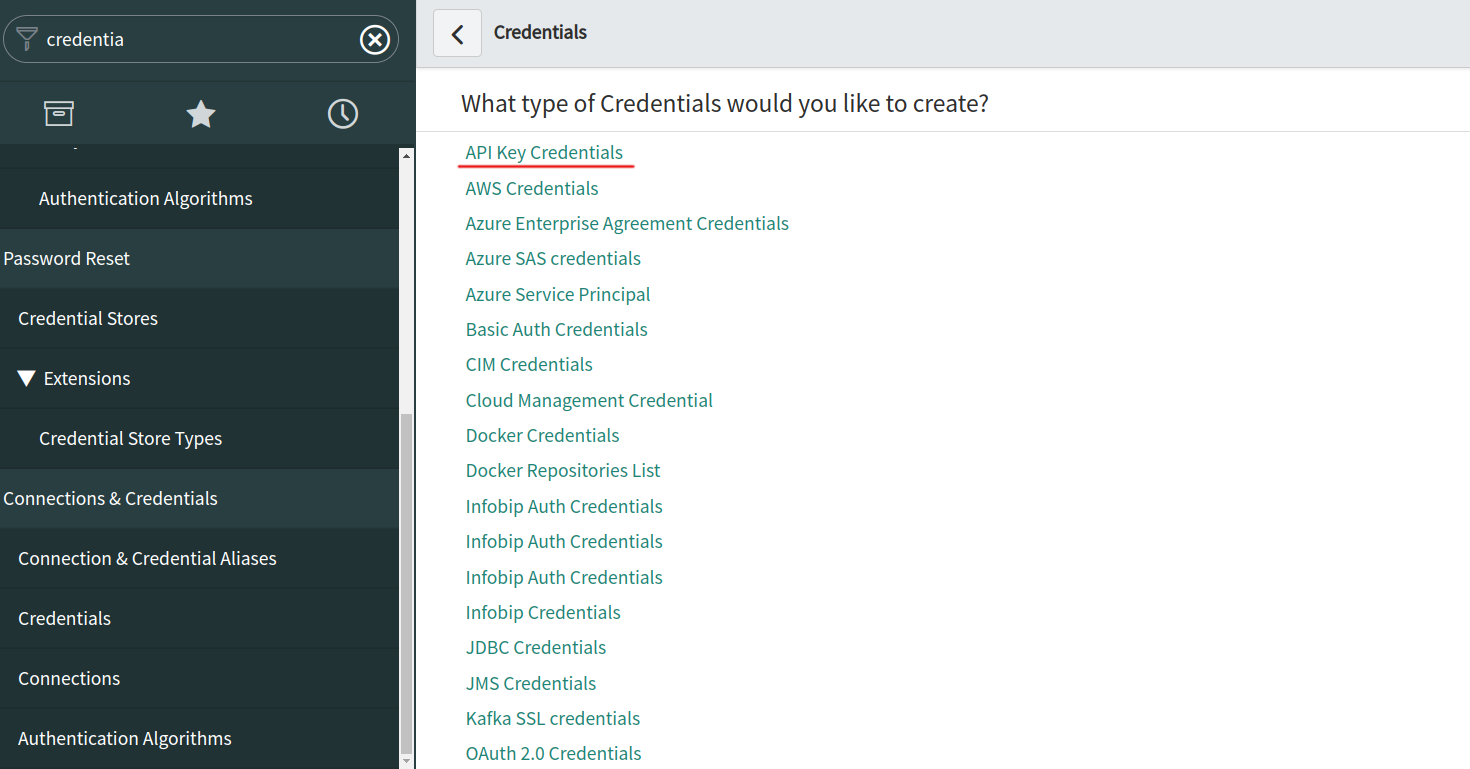Collapse Connections & Credentials menu group
Image resolution: width=1470 pixels, height=769 pixels.
[110, 499]
